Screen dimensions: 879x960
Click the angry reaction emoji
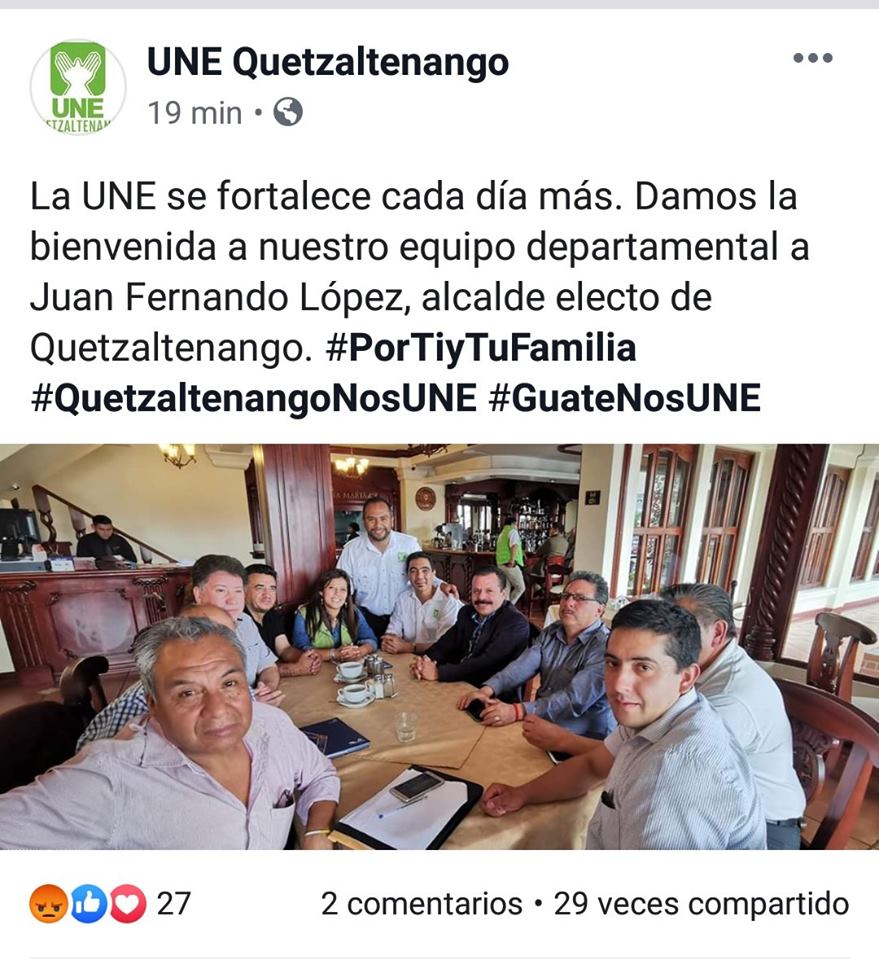48,904
